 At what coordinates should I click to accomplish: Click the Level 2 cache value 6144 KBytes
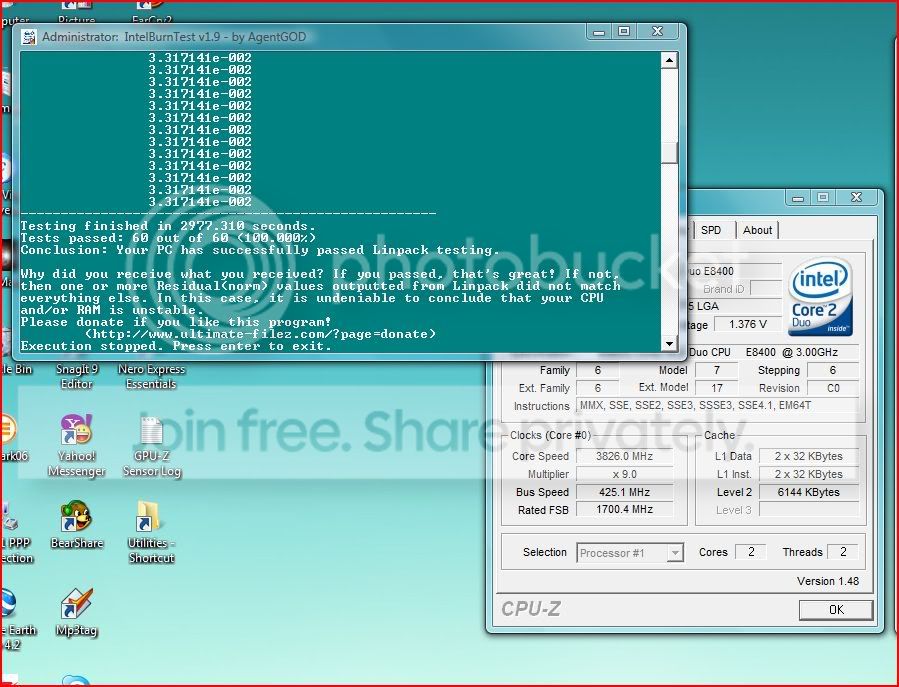pos(808,492)
